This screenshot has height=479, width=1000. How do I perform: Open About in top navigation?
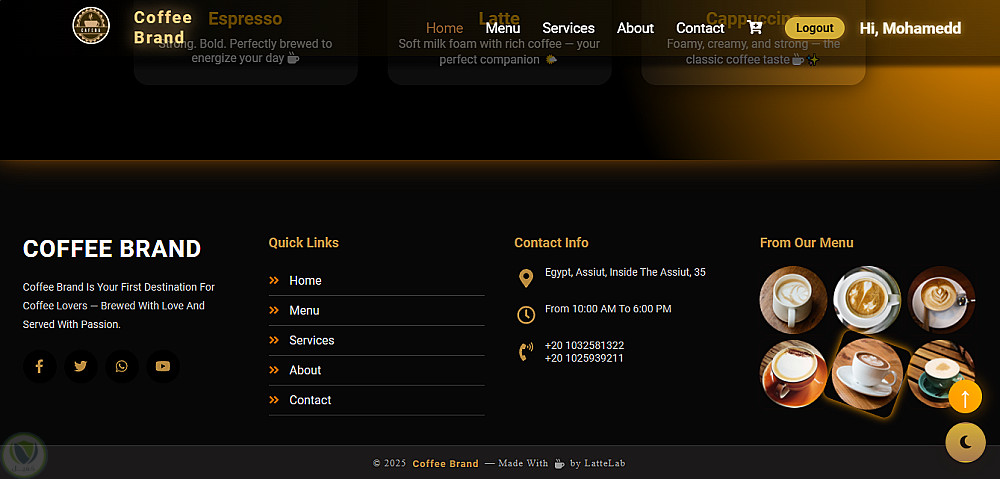[635, 28]
